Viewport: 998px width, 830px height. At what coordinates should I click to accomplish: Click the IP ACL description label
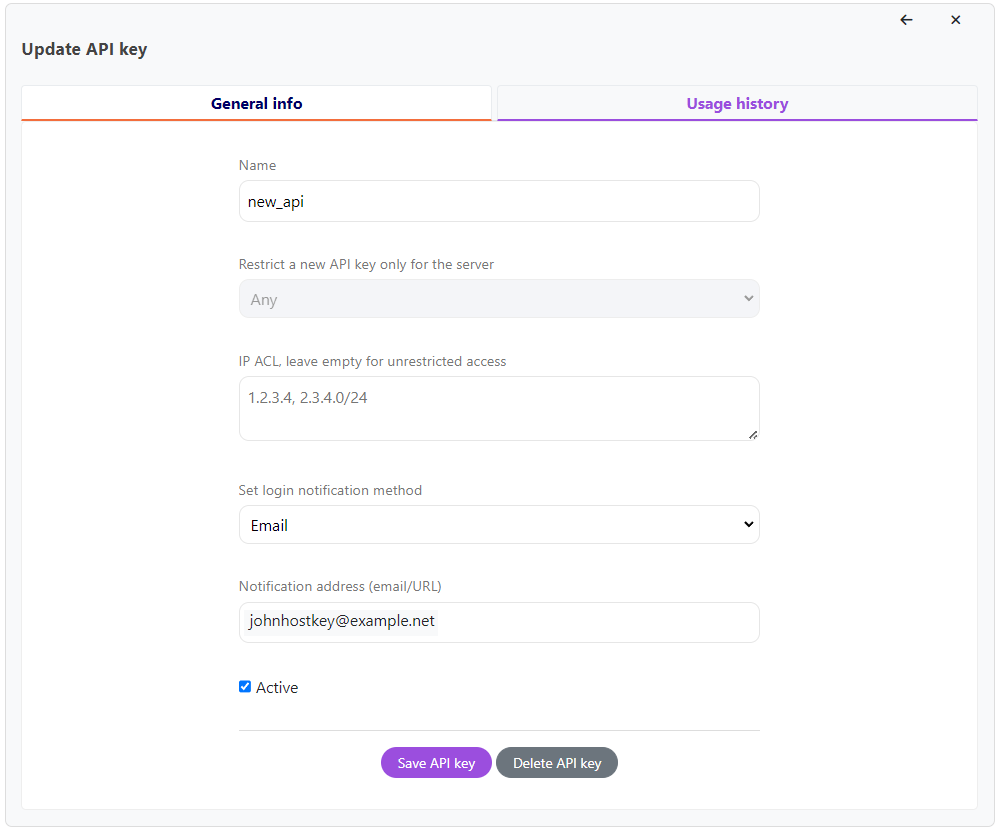point(372,361)
